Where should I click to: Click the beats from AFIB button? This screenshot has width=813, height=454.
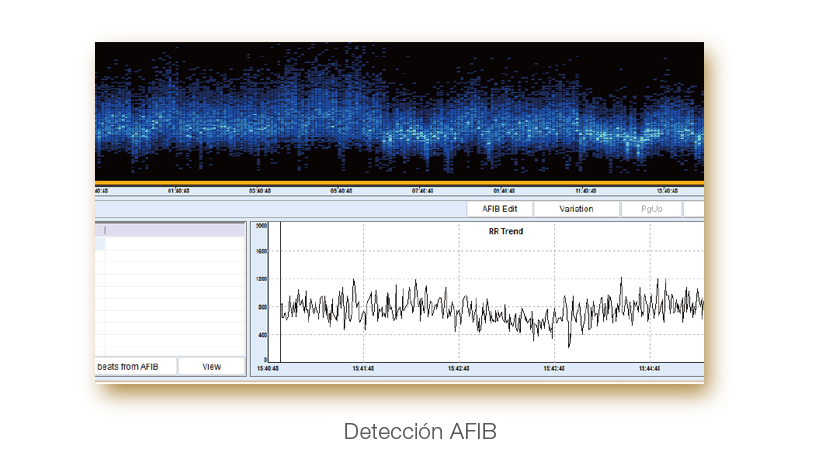[x=135, y=367]
